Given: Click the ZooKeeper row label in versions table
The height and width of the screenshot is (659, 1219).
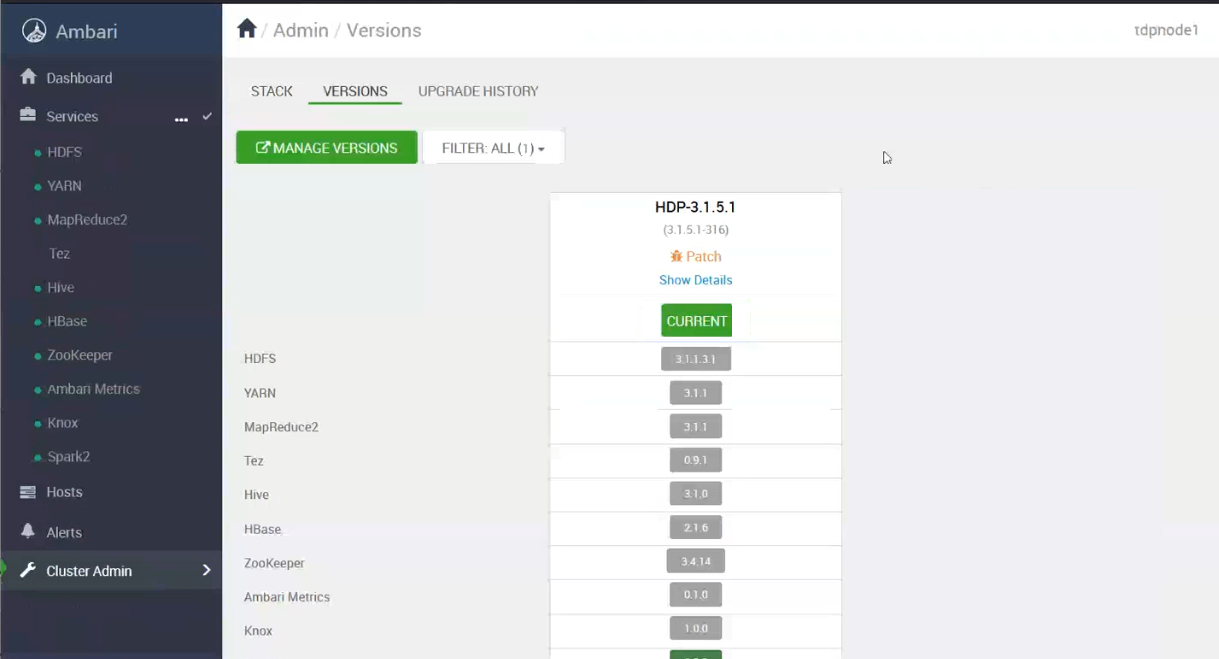Looking at the screenshot, I should (x=274, y=563).
